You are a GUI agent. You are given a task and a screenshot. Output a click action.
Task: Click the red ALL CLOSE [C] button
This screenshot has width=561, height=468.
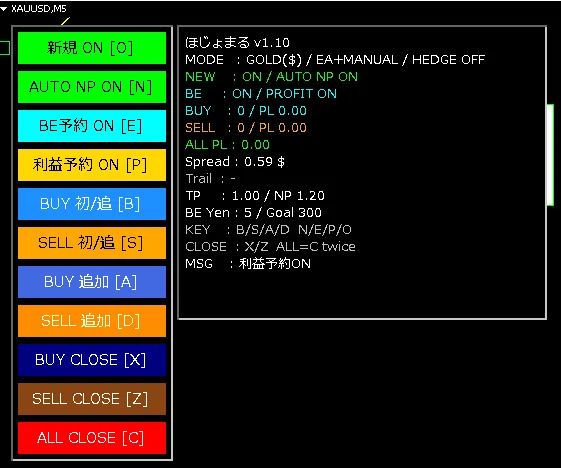[x=92, y=438]
